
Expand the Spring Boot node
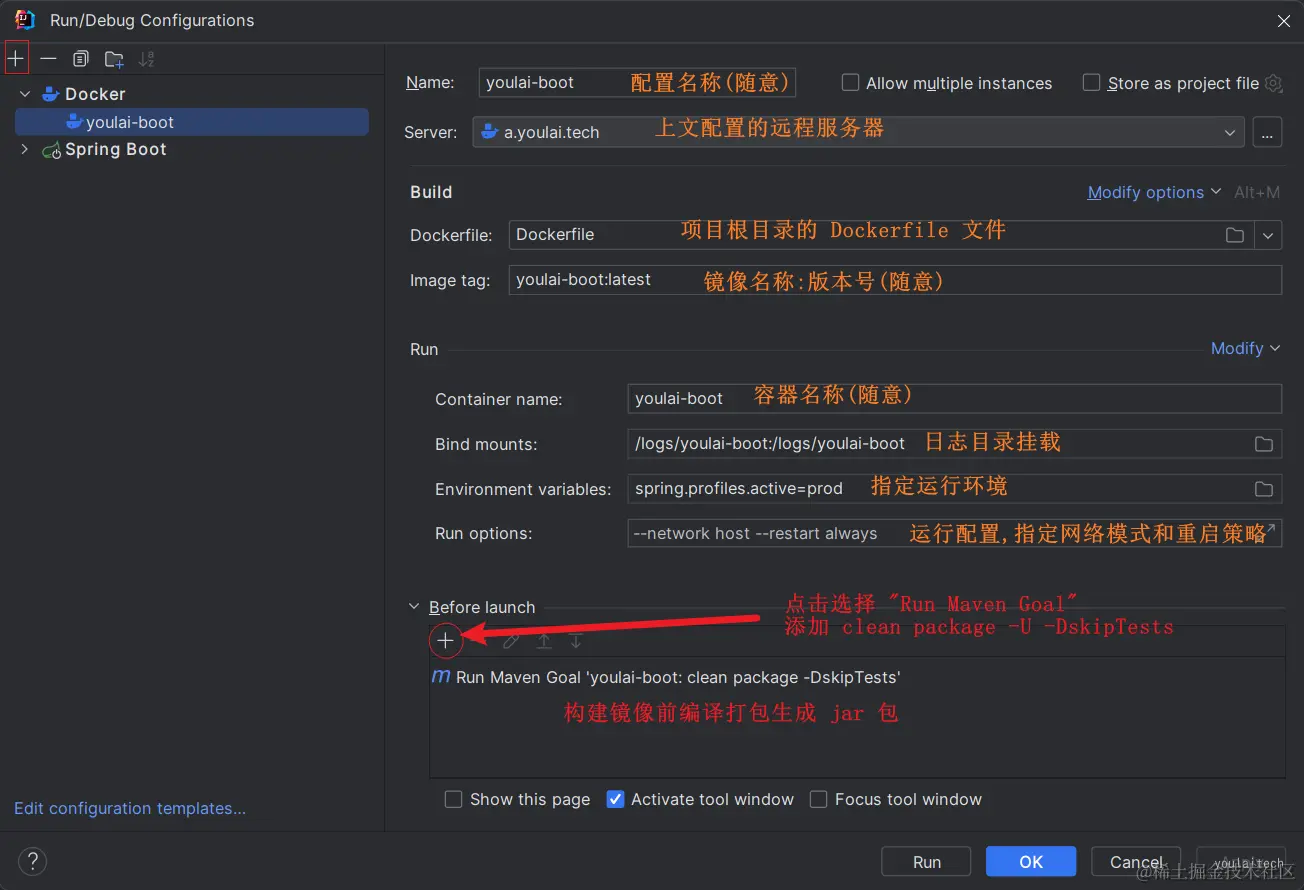24,149
